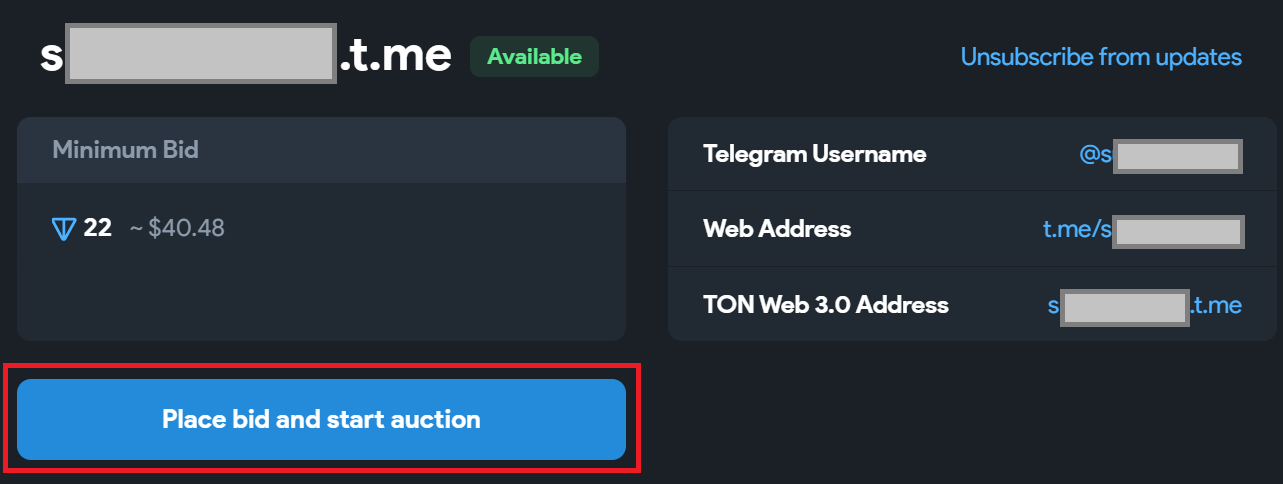Screen dimensions: 1283x484
Task: Click empty space between Available badge and Unsubscribe
Action: [780, 57]
